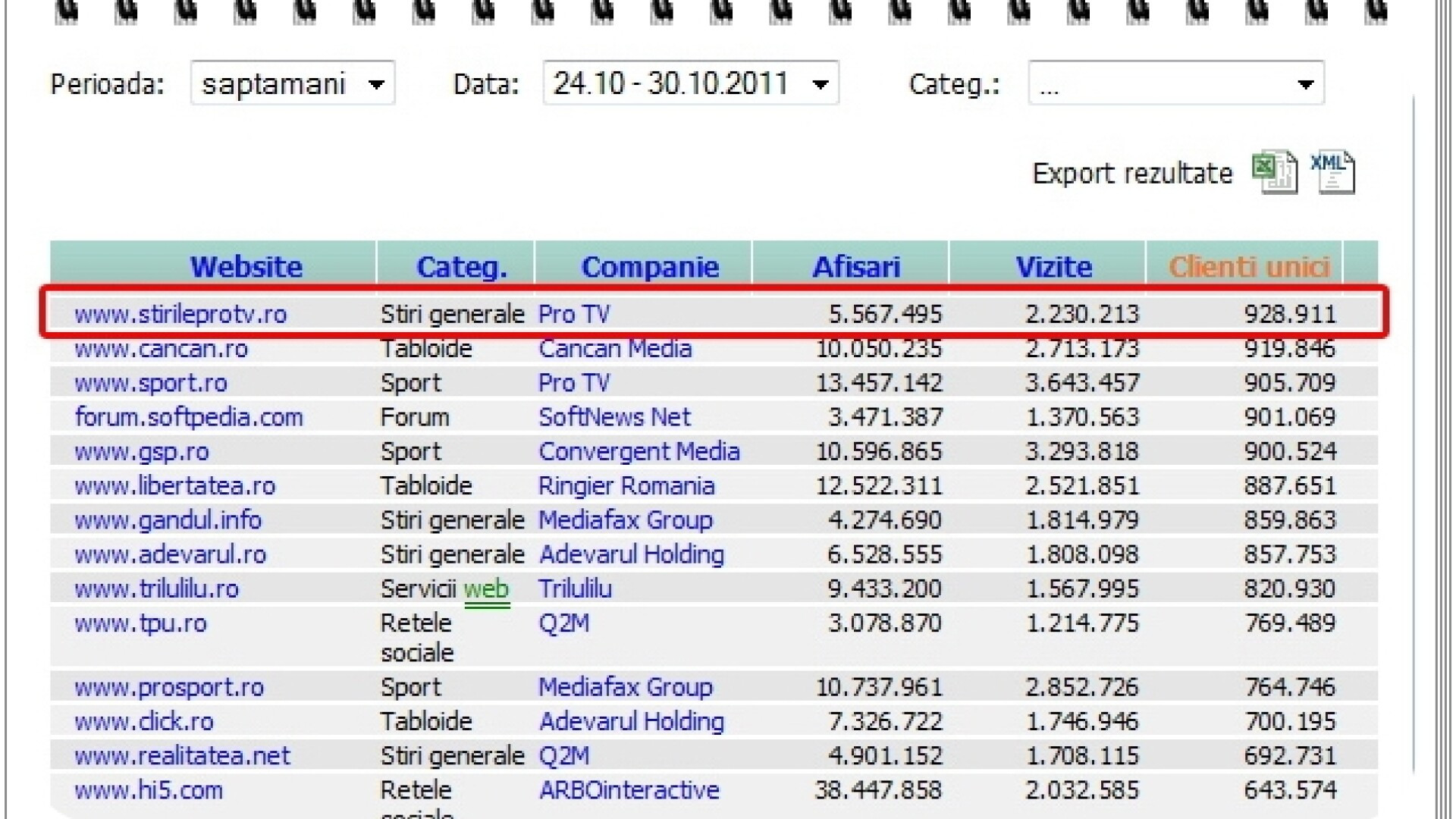Click the Companie column header
This screenshot has height=819, width=1456.
[x=650, y=267]
